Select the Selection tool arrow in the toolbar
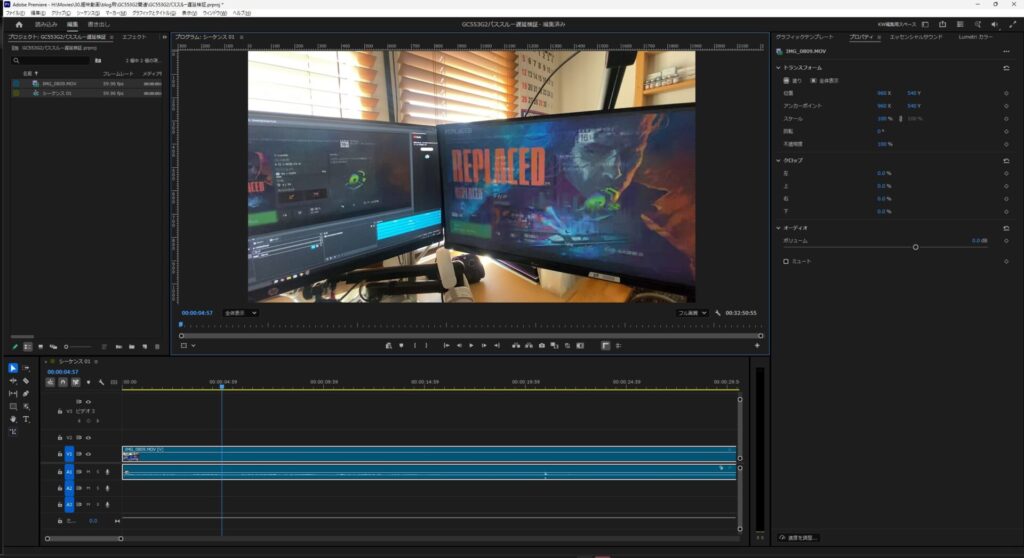1024x558 pixels. pos(13,369)
